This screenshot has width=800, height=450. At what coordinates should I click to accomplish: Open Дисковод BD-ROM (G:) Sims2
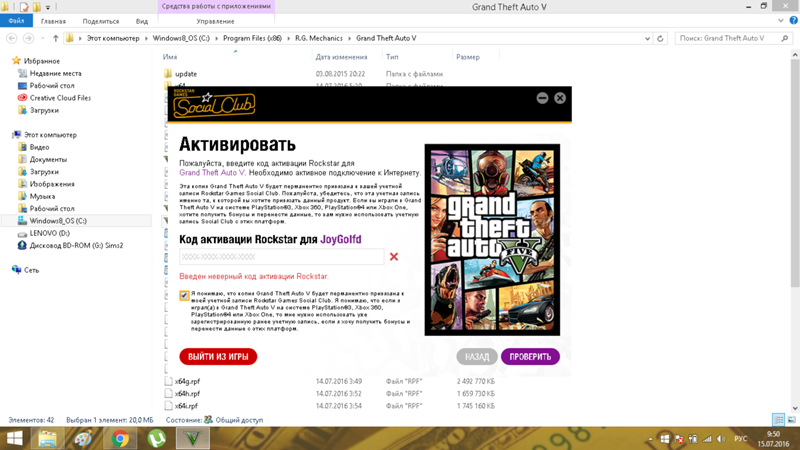pos(76,245)
